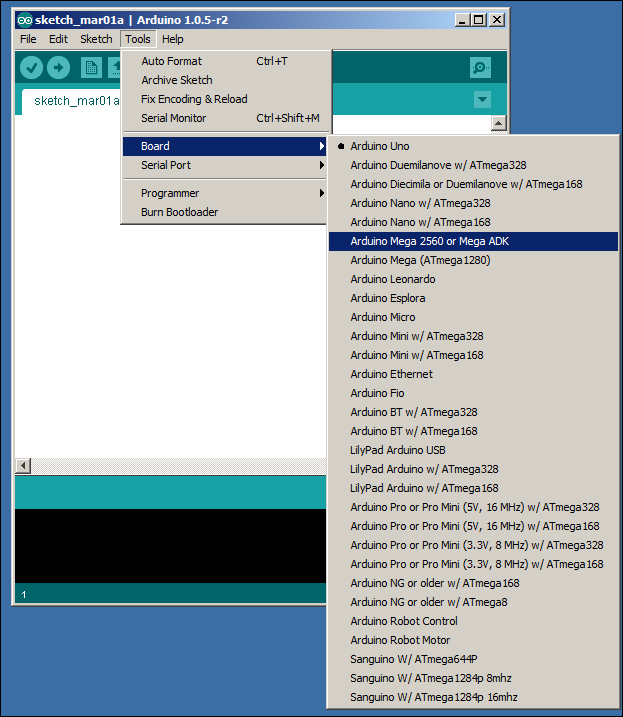Open the Help menu
623x717 pixels.
172,39
